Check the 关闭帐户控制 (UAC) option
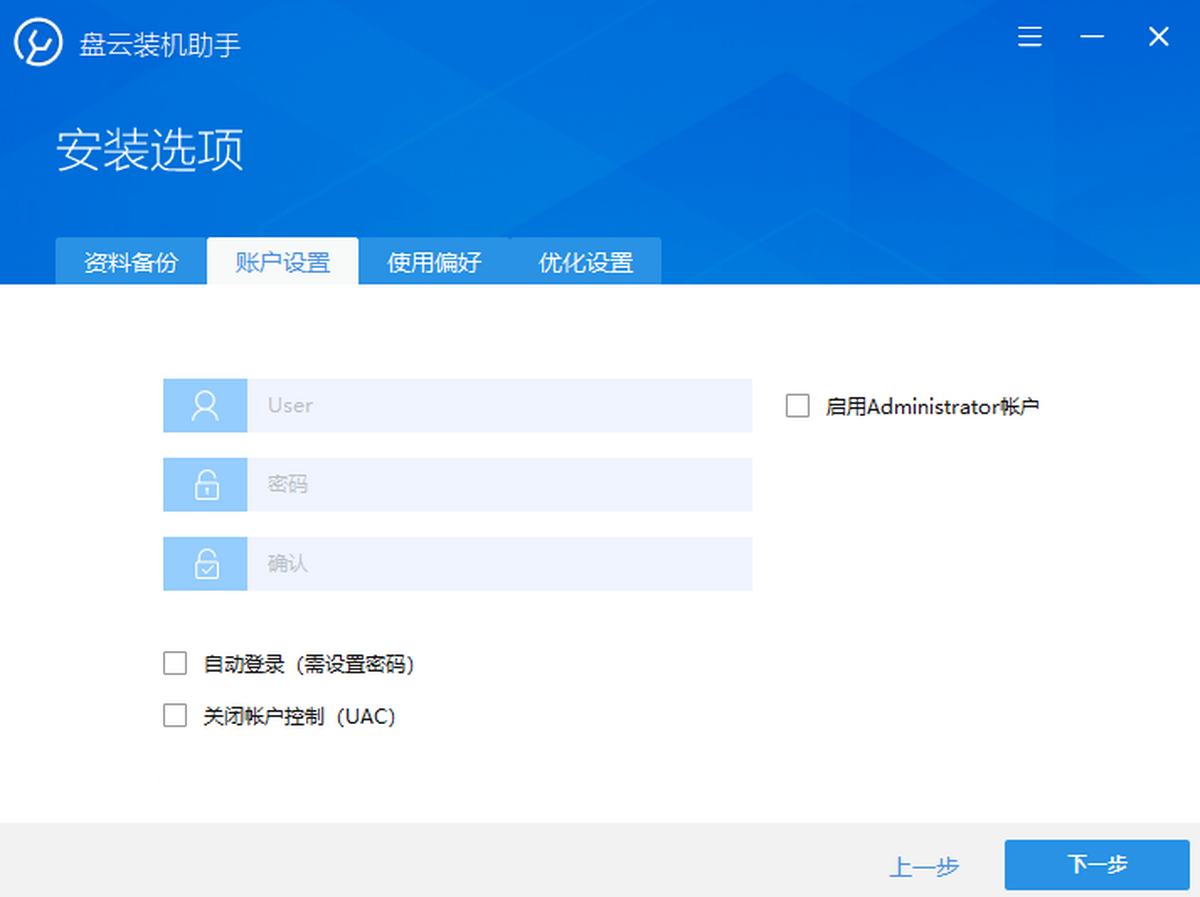Image resolution: width=1200 pixels, height=897 pixels. click(x=175, y=716)
